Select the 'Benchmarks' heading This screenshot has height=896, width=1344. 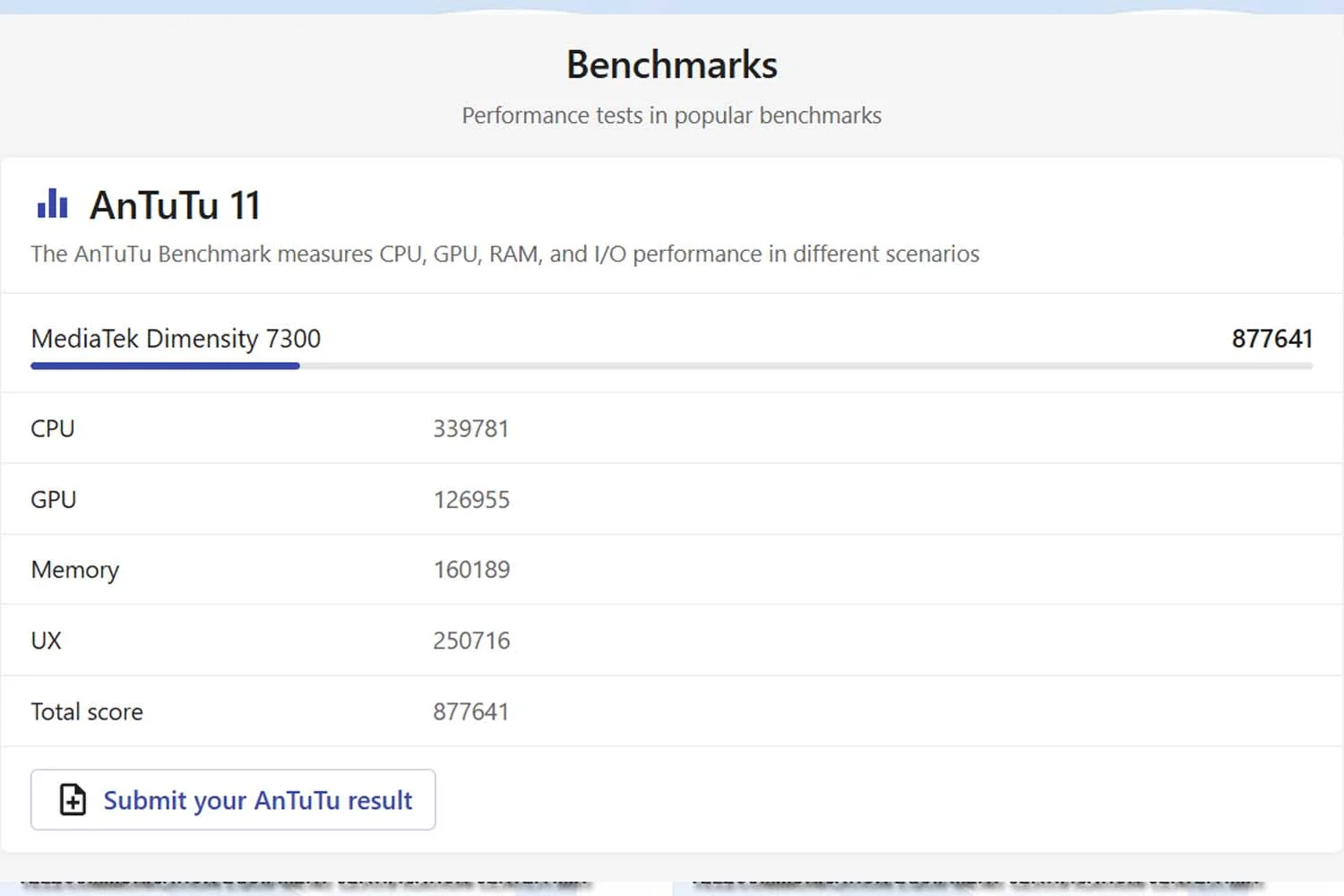tap(672, 65)
